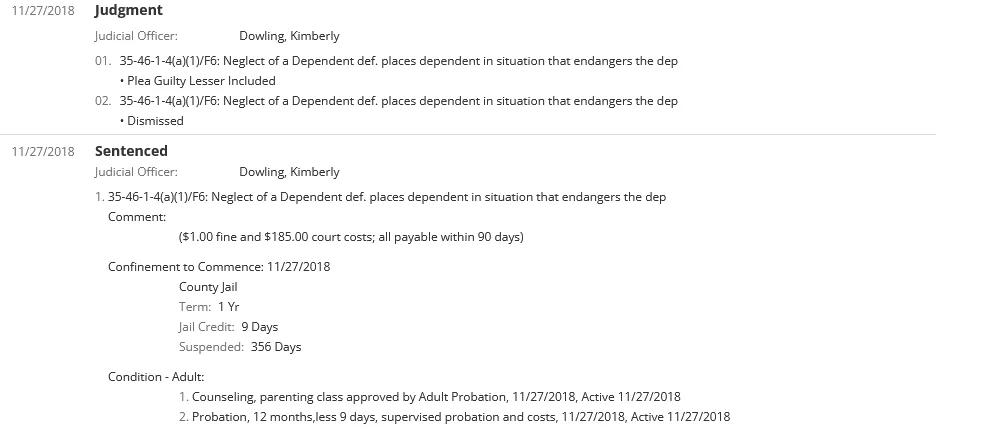The image size is (991, 440).
Task: Click charge 02 Neglect of a Dependent
Action: point(398,101)
